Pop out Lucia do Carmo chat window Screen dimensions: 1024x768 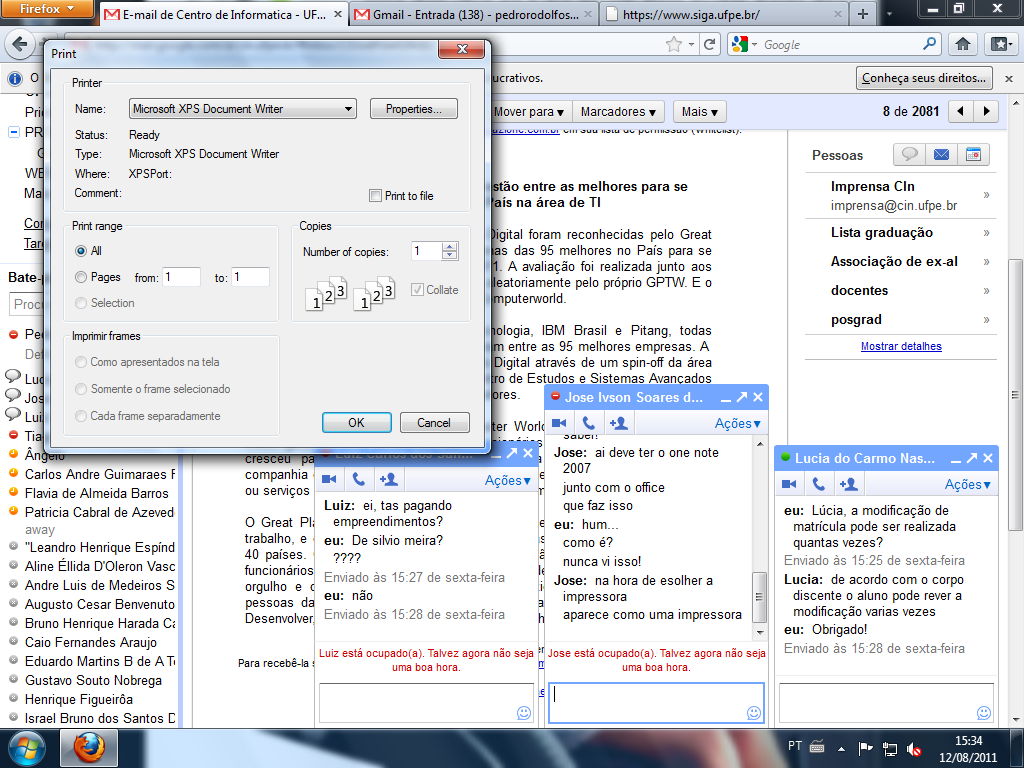972,458
